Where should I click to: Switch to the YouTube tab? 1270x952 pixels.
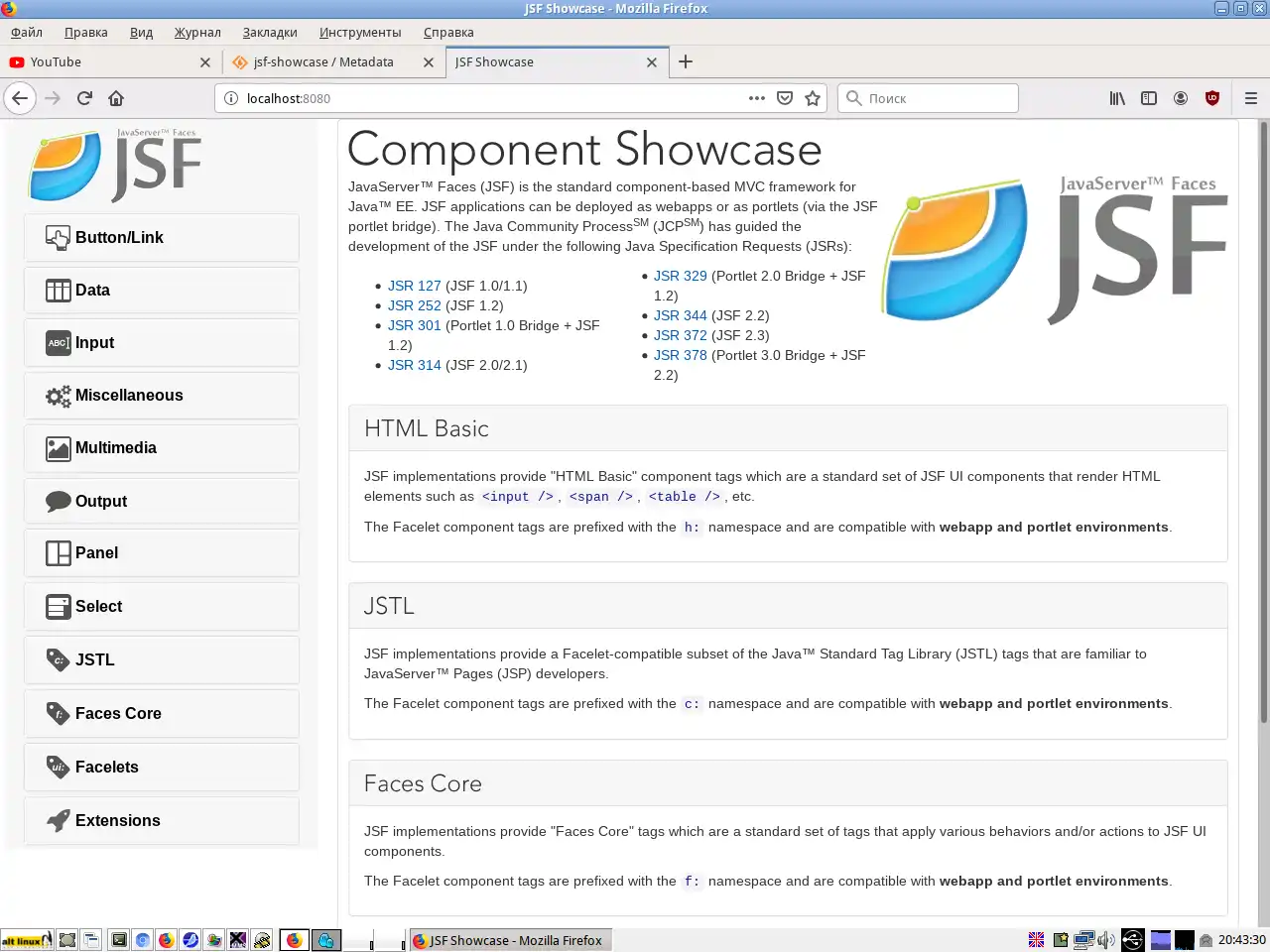click(109, 61)
